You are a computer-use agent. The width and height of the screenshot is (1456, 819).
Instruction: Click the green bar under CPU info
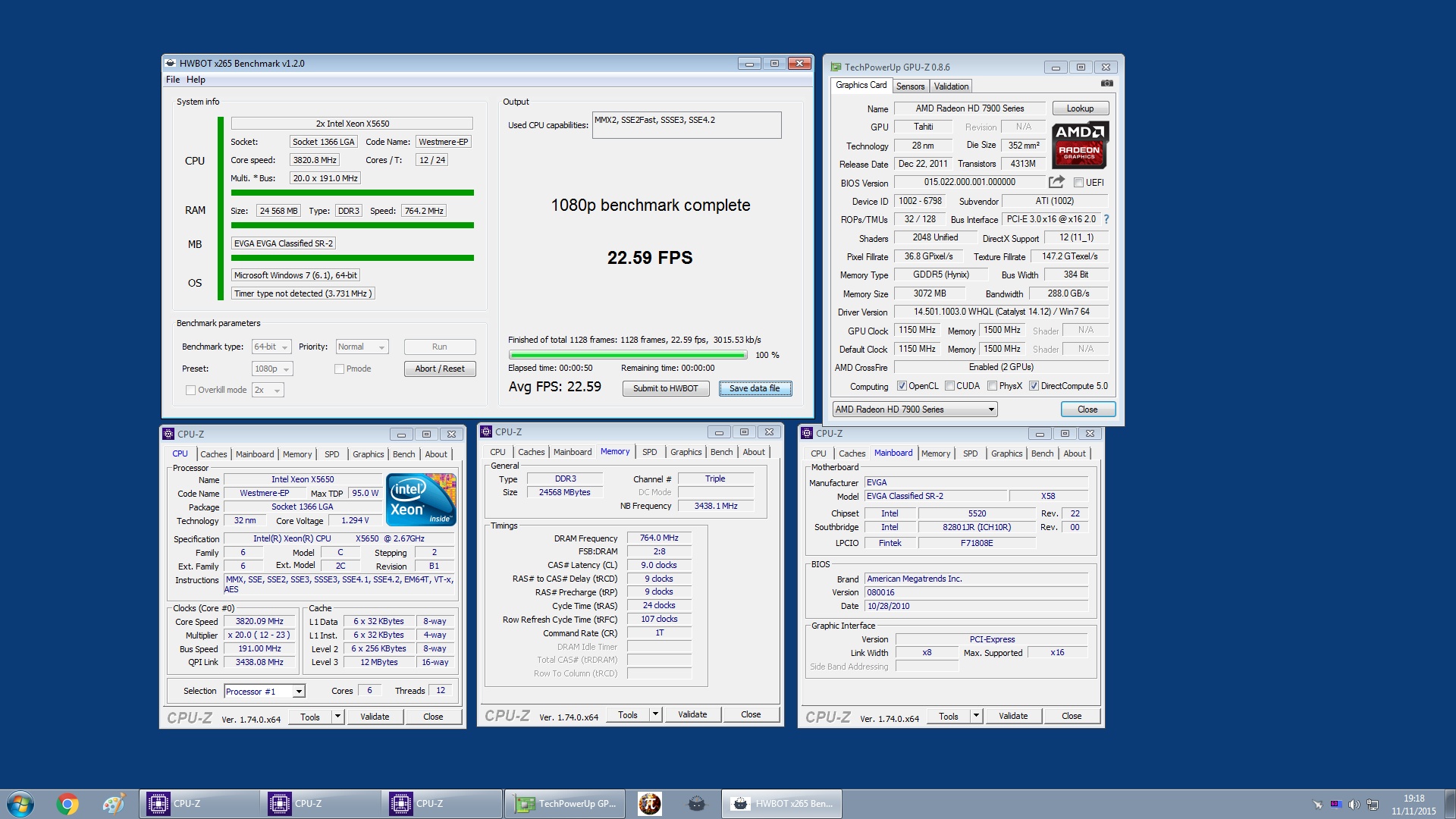[x=353, y=193]
